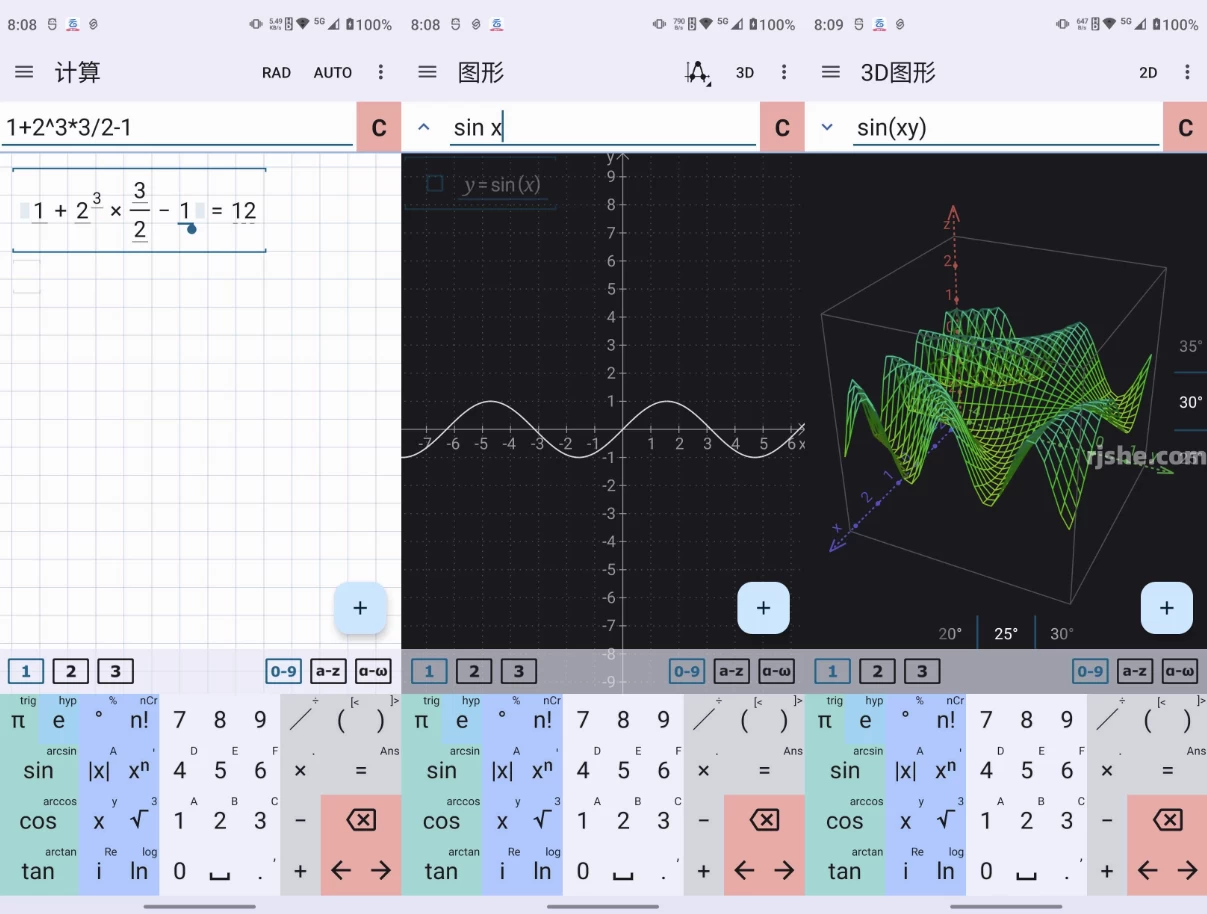Screen dimensions: 1207x914
Task: Tap the plus button on 3D图形 screen
Action: point(1166,608)
